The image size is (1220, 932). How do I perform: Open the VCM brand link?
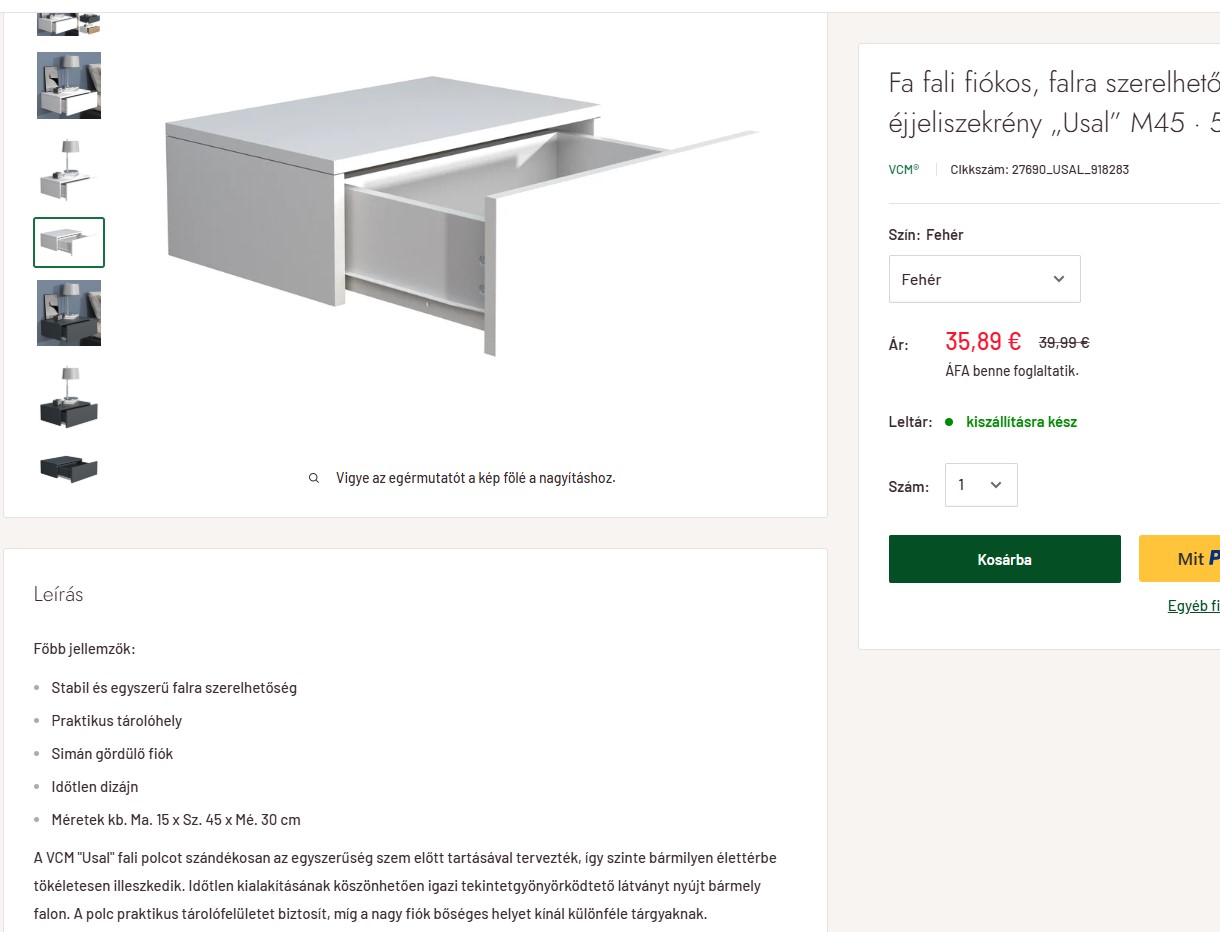[903, 169]
